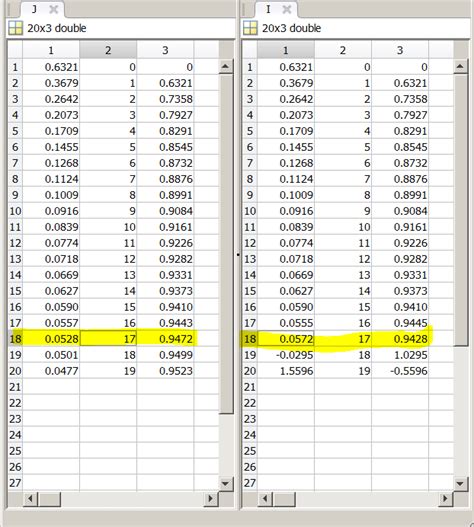Click cell 0.0555 in I panel

click(x=286, y=323)
